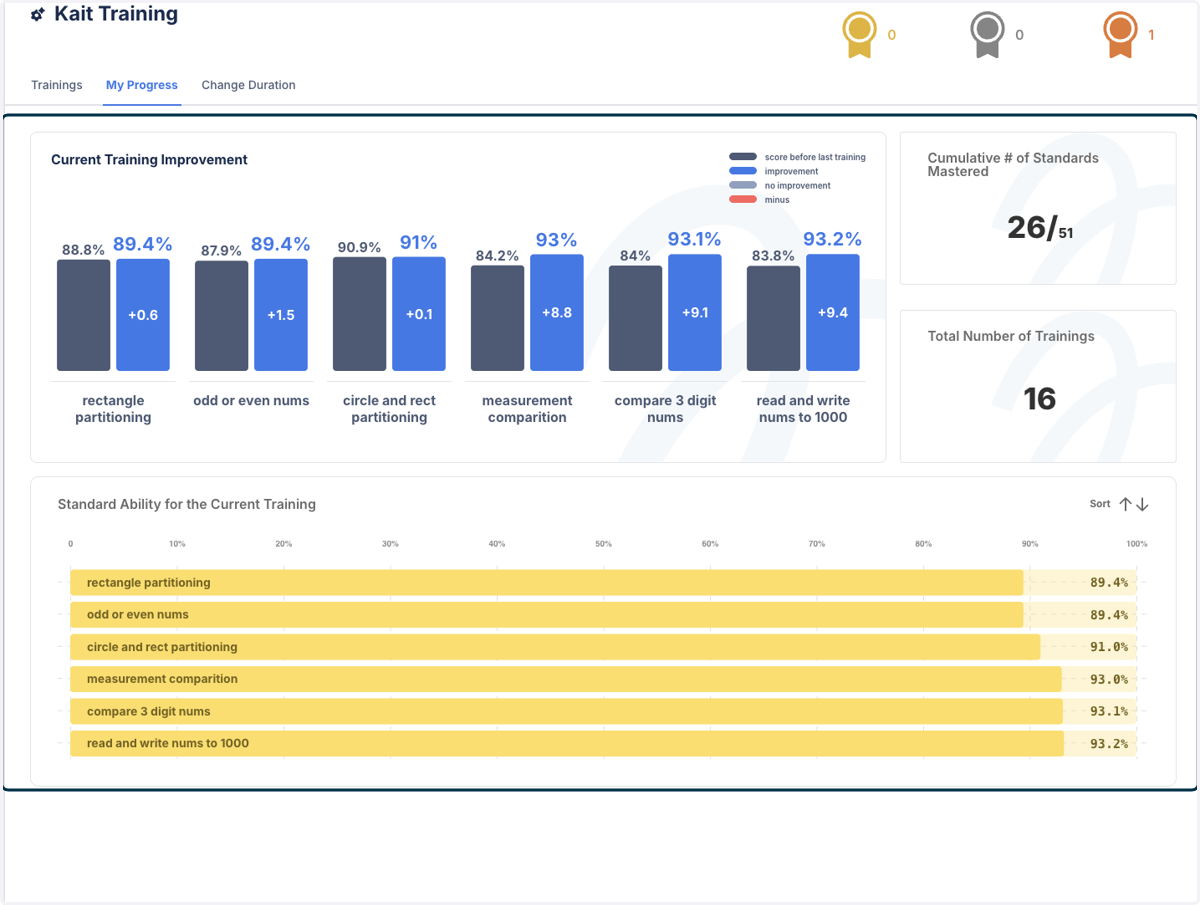Click 'odd or even nums' label under the bar chart

pos(251,401)
